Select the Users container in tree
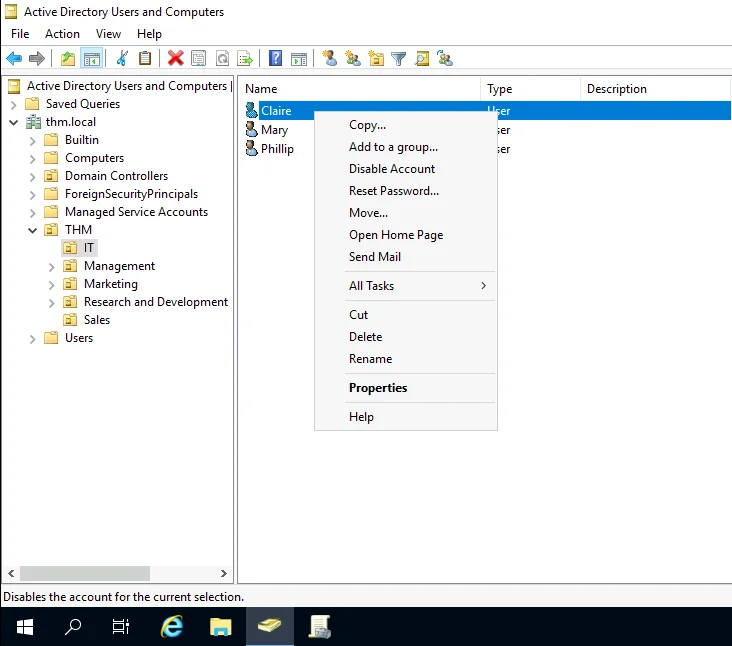 (x=79, y=338)
